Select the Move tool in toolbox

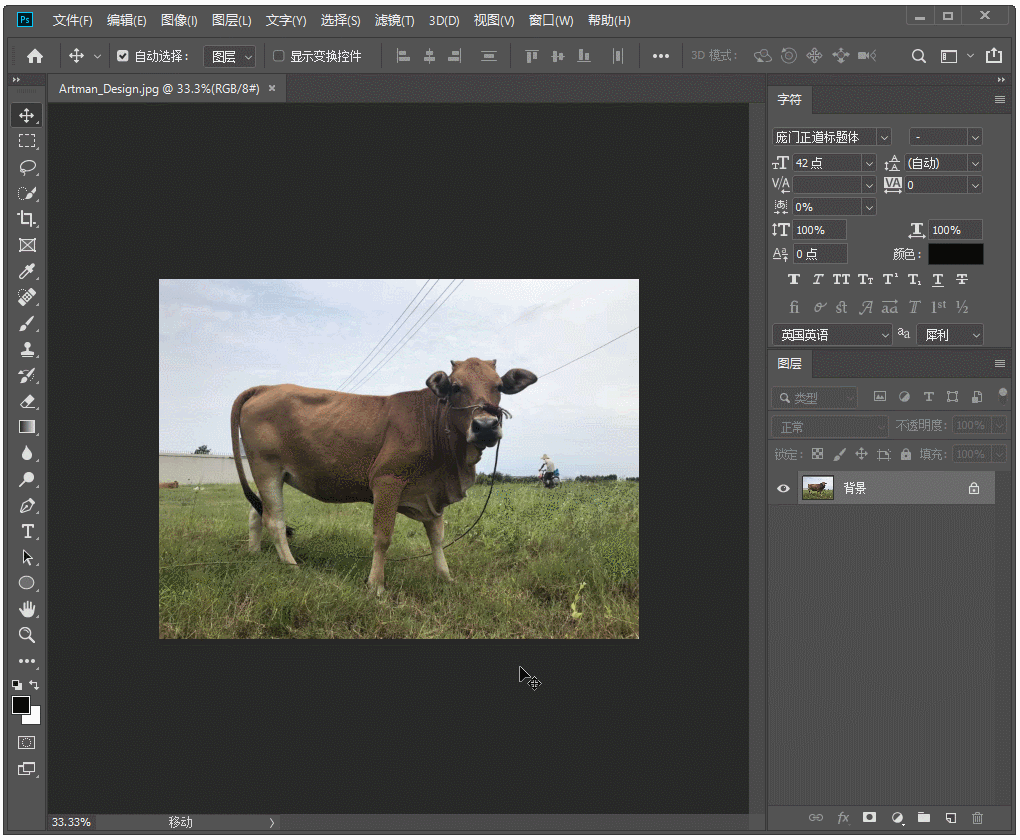point(27,115)
